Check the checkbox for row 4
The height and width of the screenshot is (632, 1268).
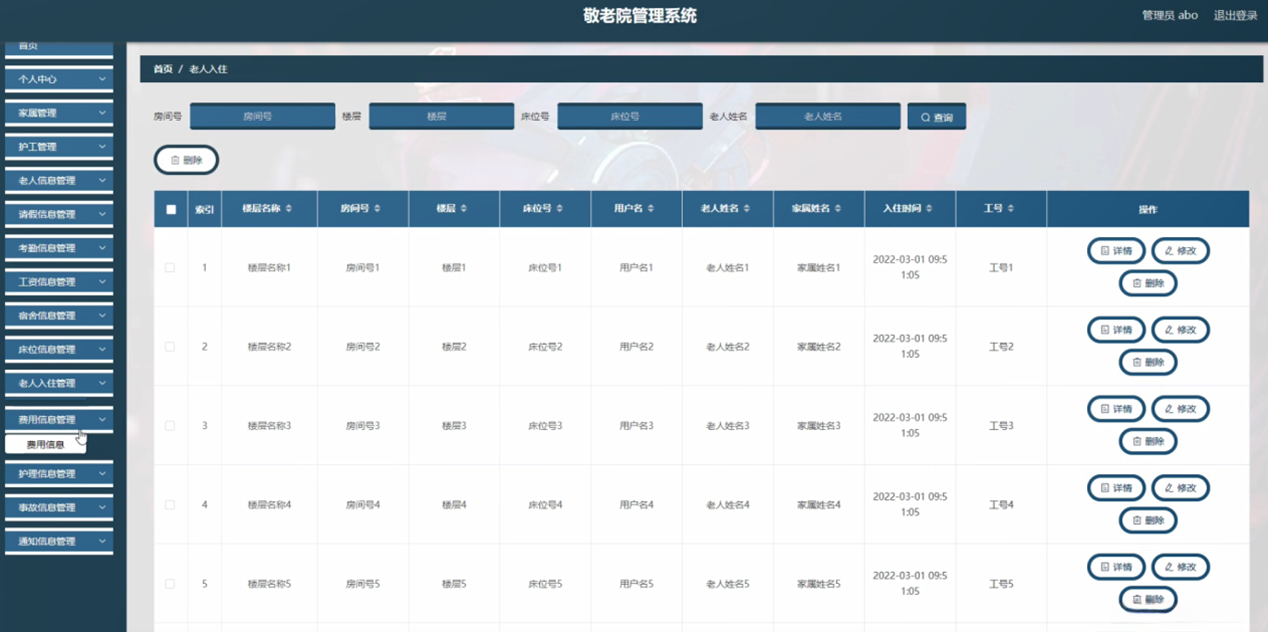pos(170,505)
